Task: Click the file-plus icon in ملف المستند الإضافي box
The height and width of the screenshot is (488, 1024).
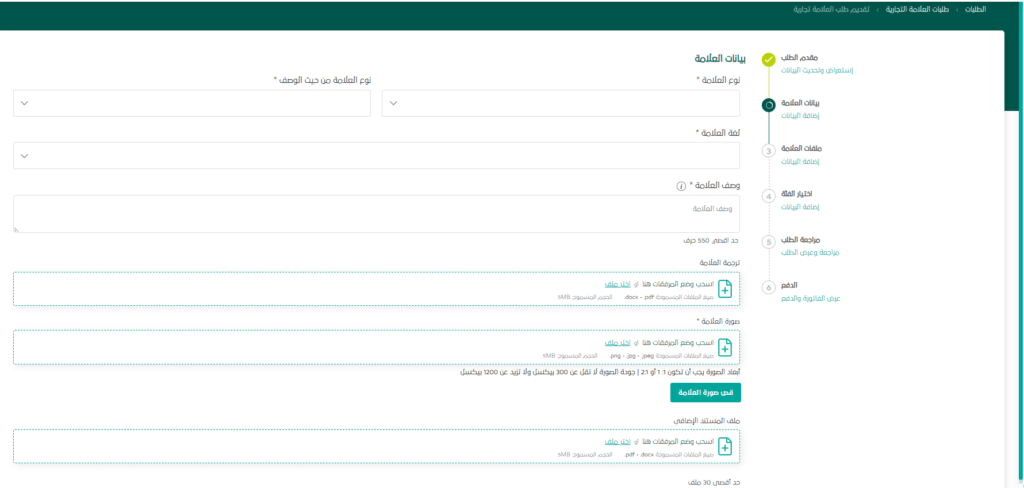Action: point(725,445)
